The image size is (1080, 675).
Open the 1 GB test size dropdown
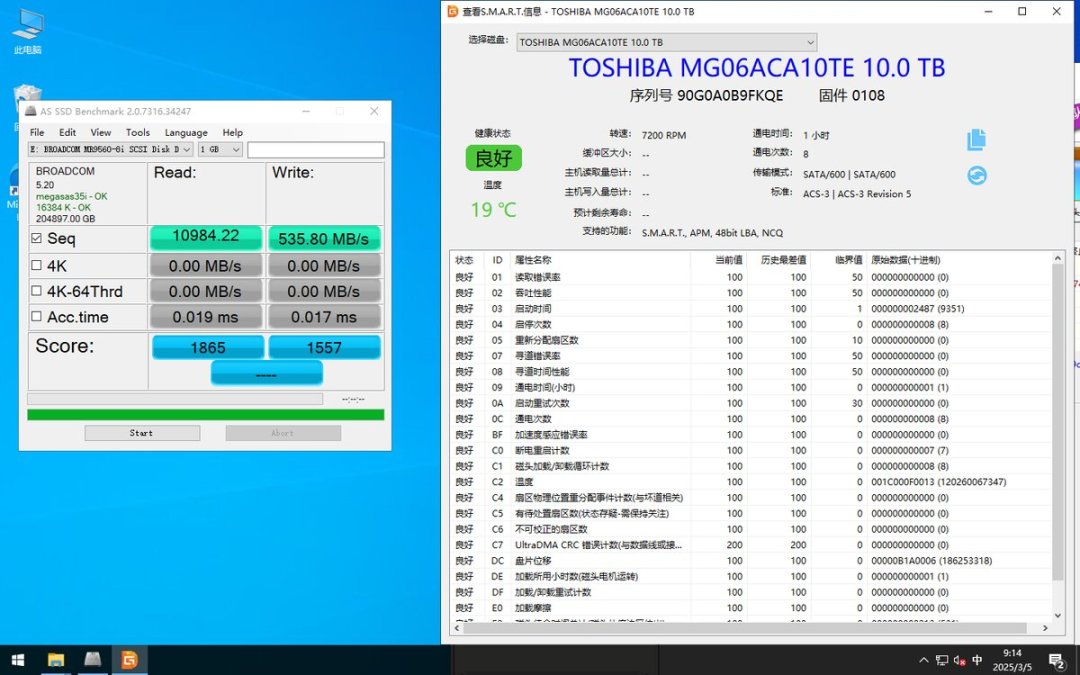pyautogui.click(x=220, y=149)
